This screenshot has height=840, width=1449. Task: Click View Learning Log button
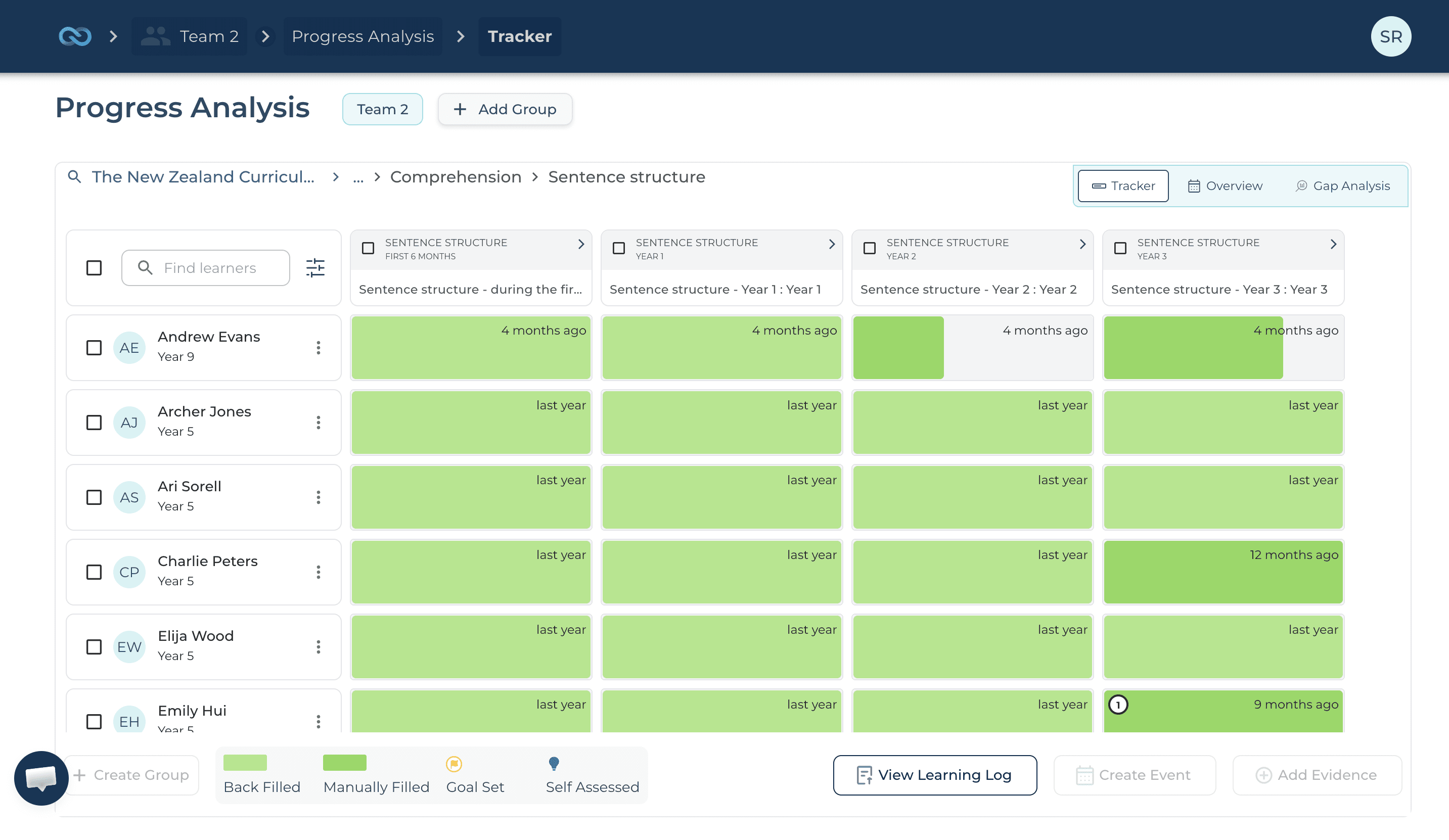(x=934, y=775)
